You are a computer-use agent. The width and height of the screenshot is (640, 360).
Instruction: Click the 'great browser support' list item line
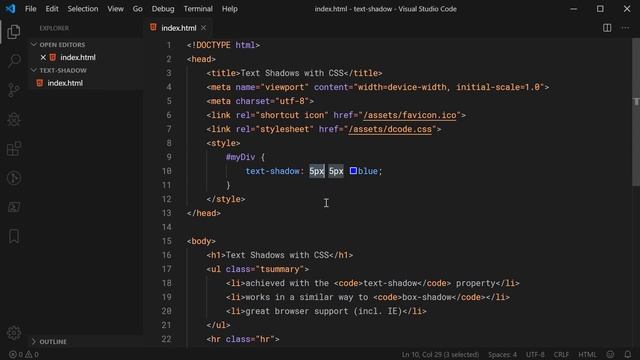326,311
